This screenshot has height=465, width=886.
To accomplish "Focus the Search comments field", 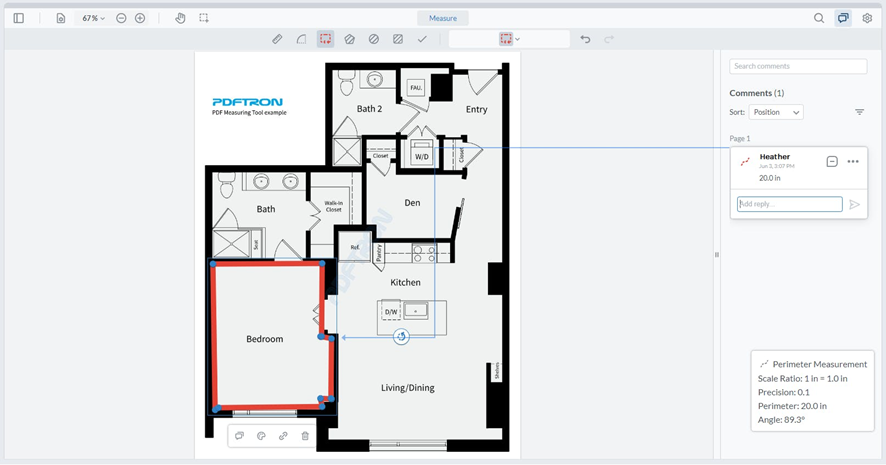I will 798,66.
